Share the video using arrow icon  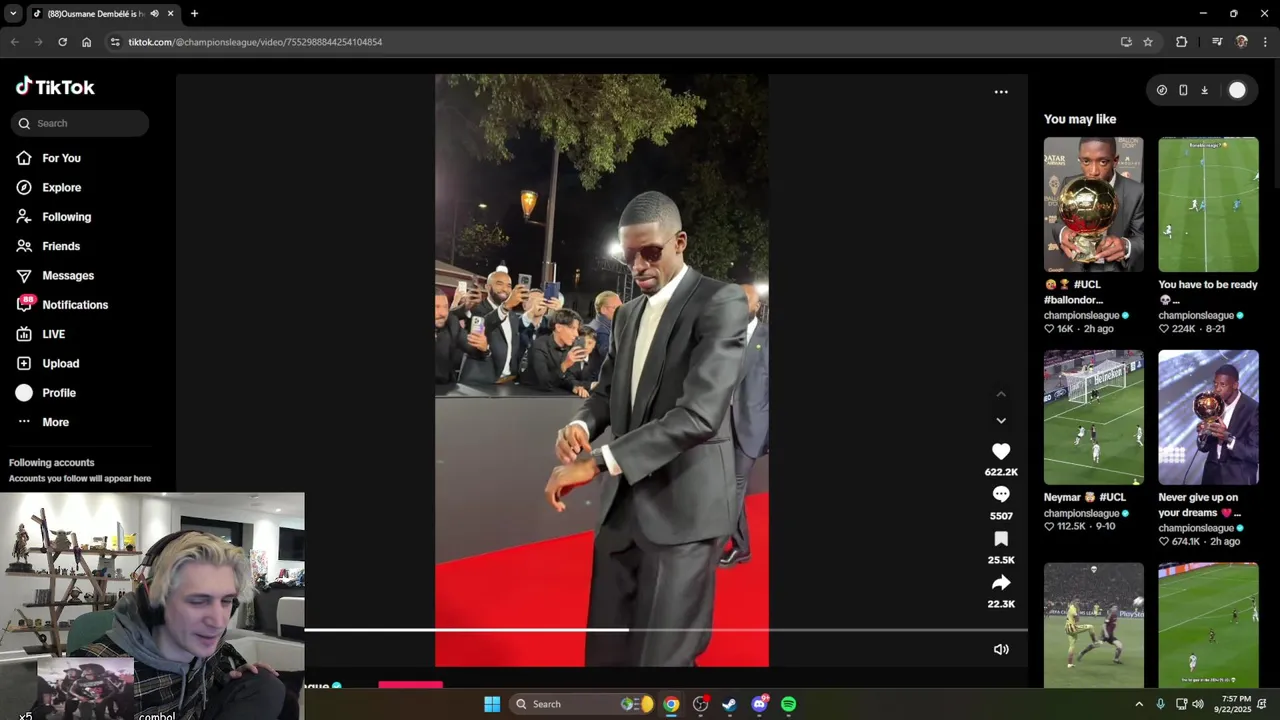coord(1001,583)
